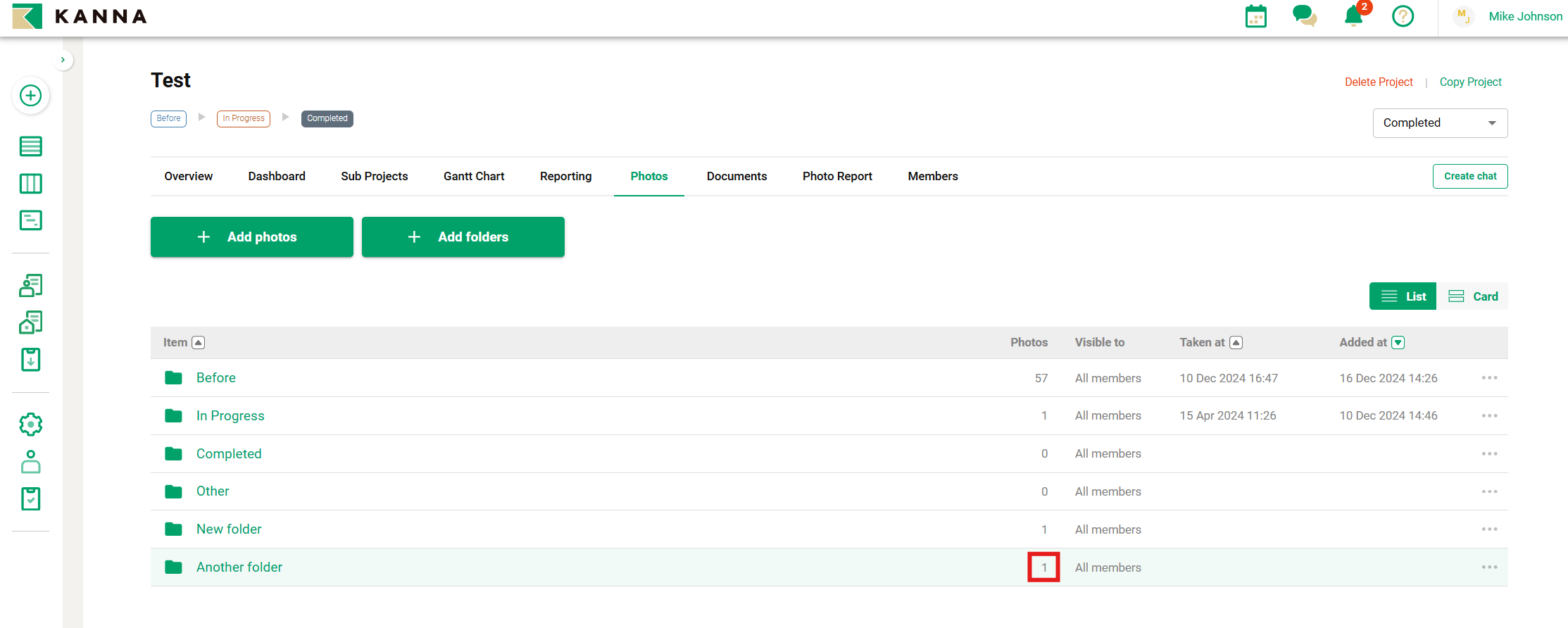Open the Photo Report tab
The image size is (1568, 628).
tap(837, 176)
